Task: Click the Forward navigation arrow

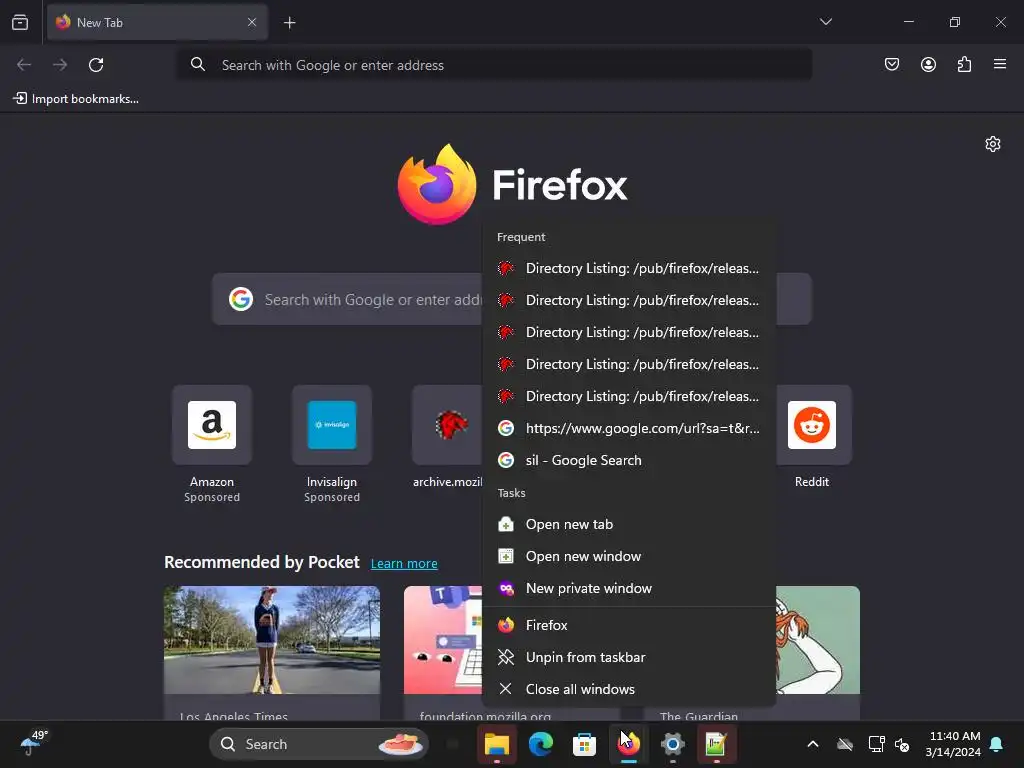Action: [x=60, y=65]
